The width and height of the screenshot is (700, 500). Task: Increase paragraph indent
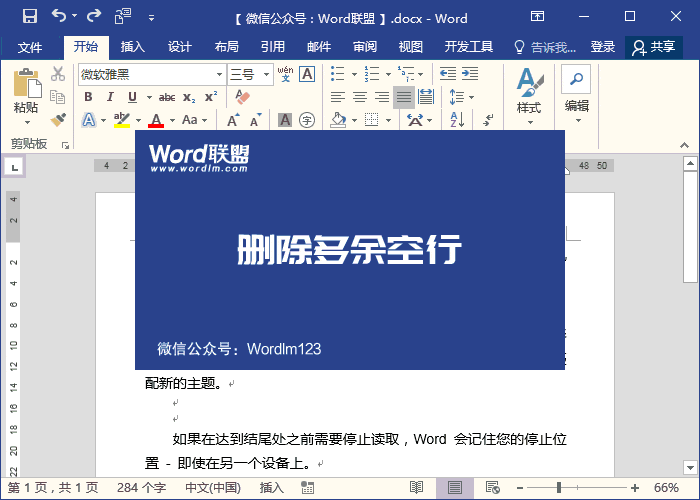pyautogui.click(x=470, y=73)
